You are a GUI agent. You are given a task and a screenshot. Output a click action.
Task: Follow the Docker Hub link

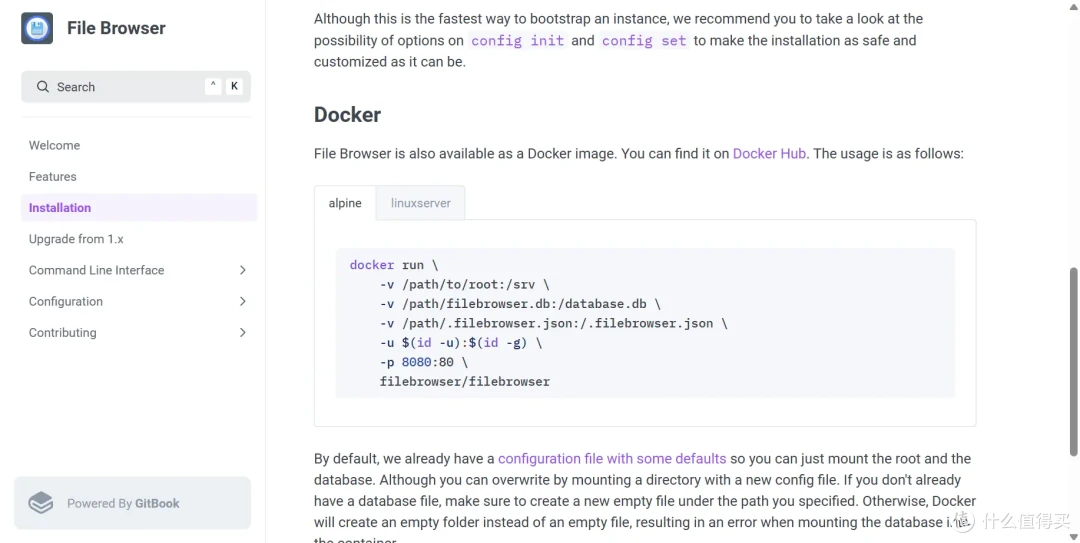(x=769, y=154)
